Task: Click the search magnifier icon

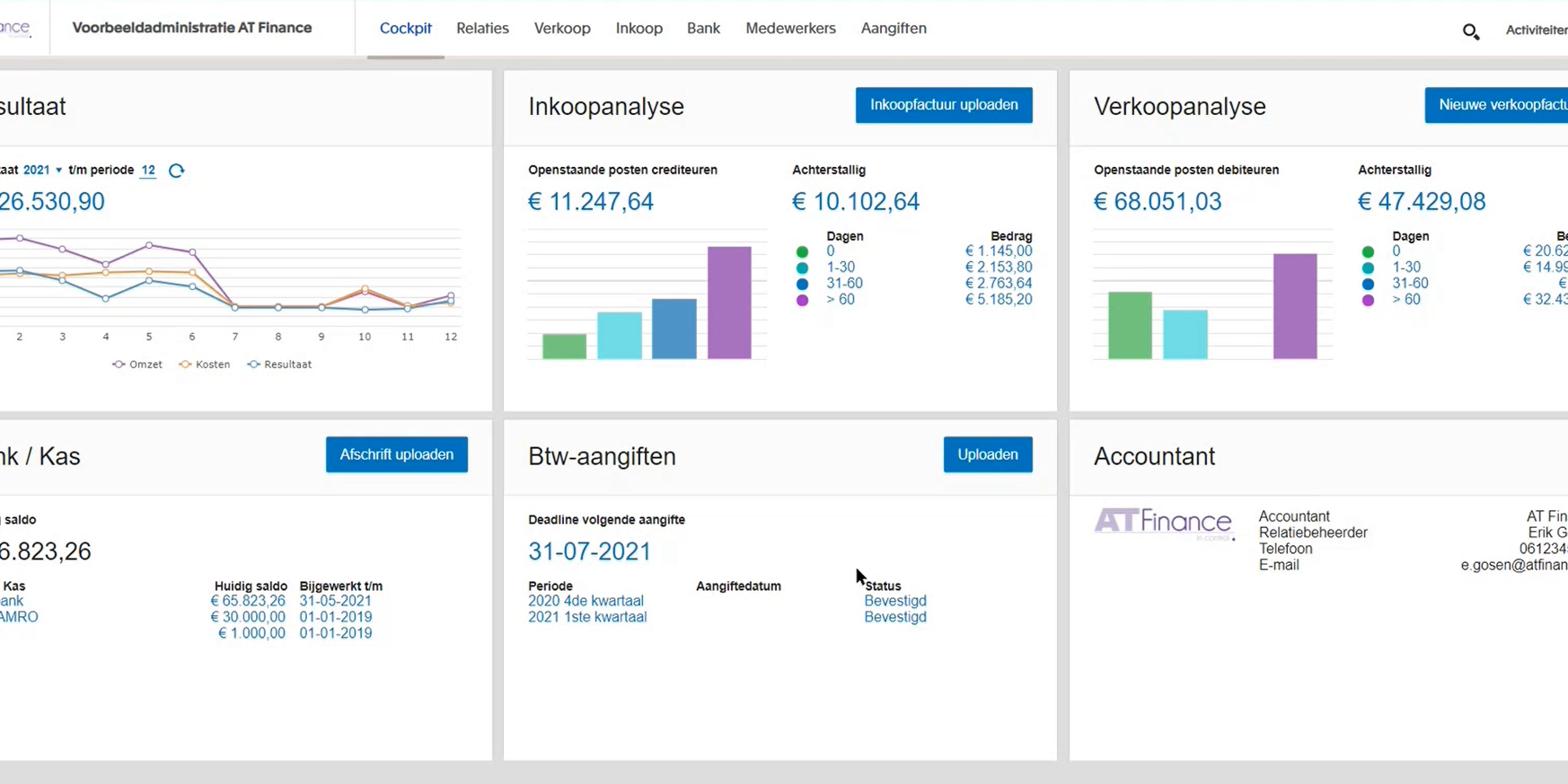Action: pos(1470,31)
